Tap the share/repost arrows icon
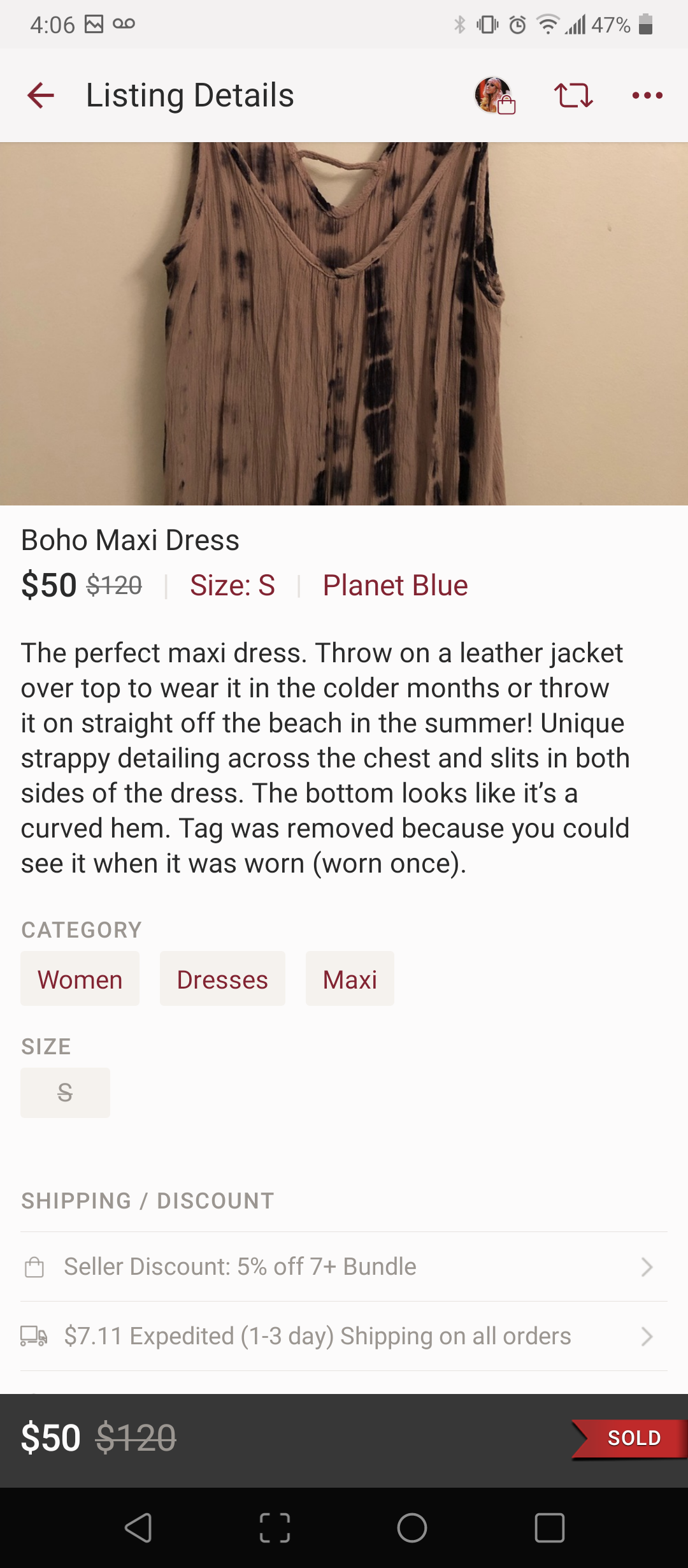 click(573, 96)
